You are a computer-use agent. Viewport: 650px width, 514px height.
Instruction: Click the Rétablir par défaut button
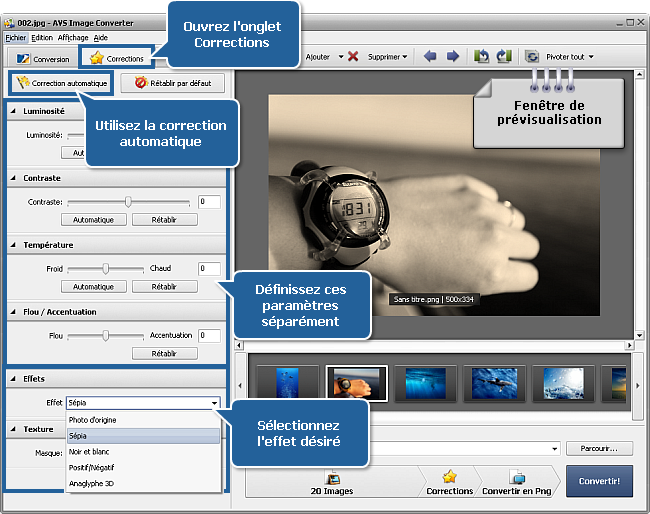click(x=172, y=83)
